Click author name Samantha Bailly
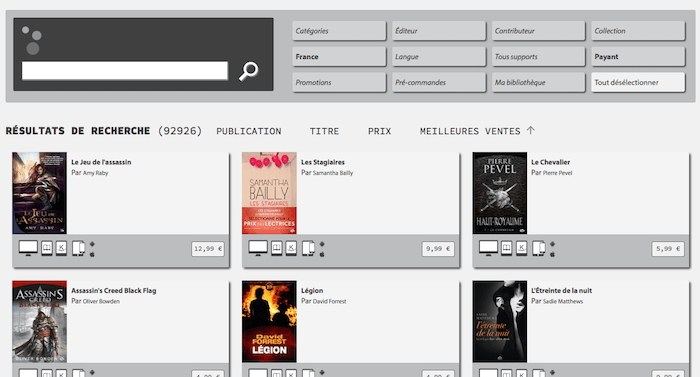 click(x=333, y=173)
